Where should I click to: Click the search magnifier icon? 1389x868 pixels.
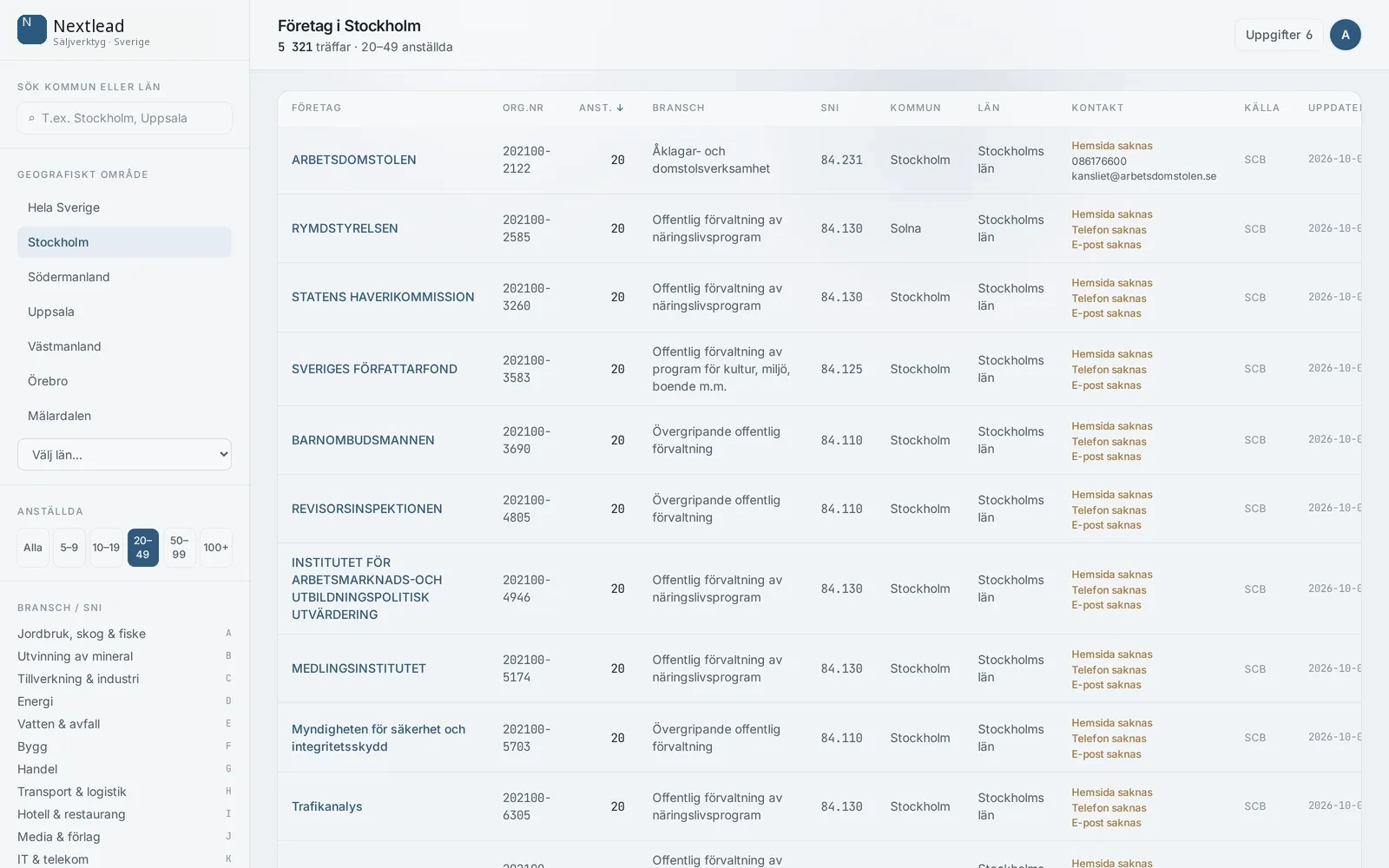point(32,118)
